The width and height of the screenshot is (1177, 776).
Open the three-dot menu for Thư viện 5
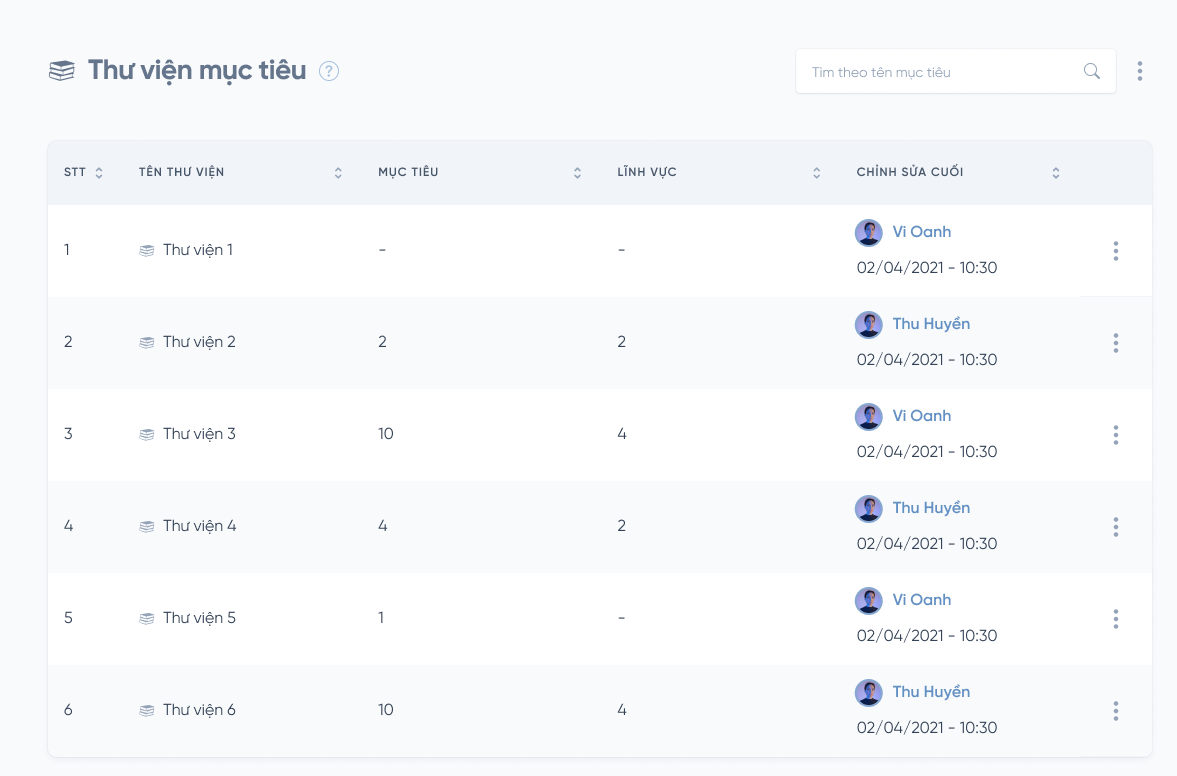[1116, 619]
